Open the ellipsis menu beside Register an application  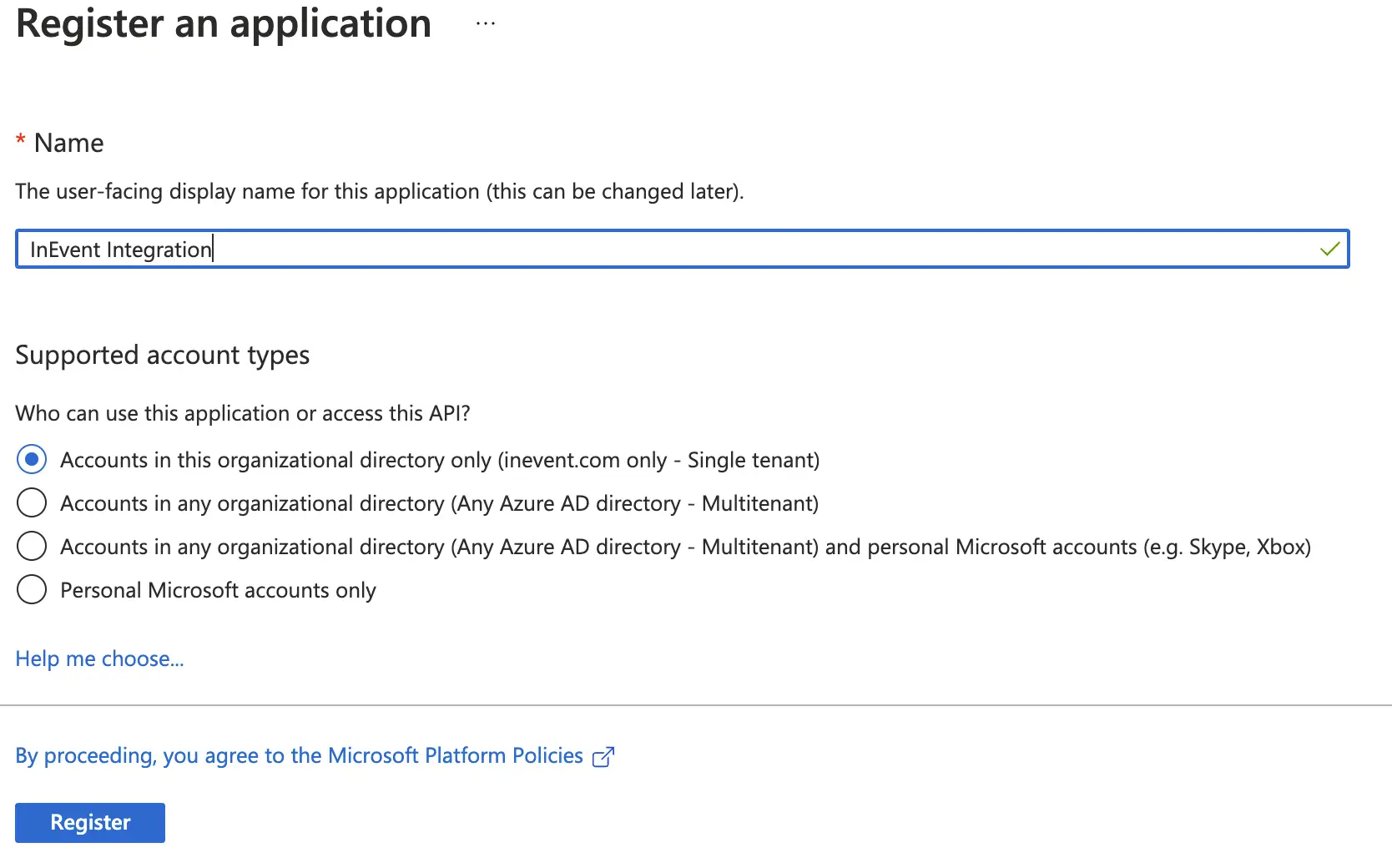[486, 24]
